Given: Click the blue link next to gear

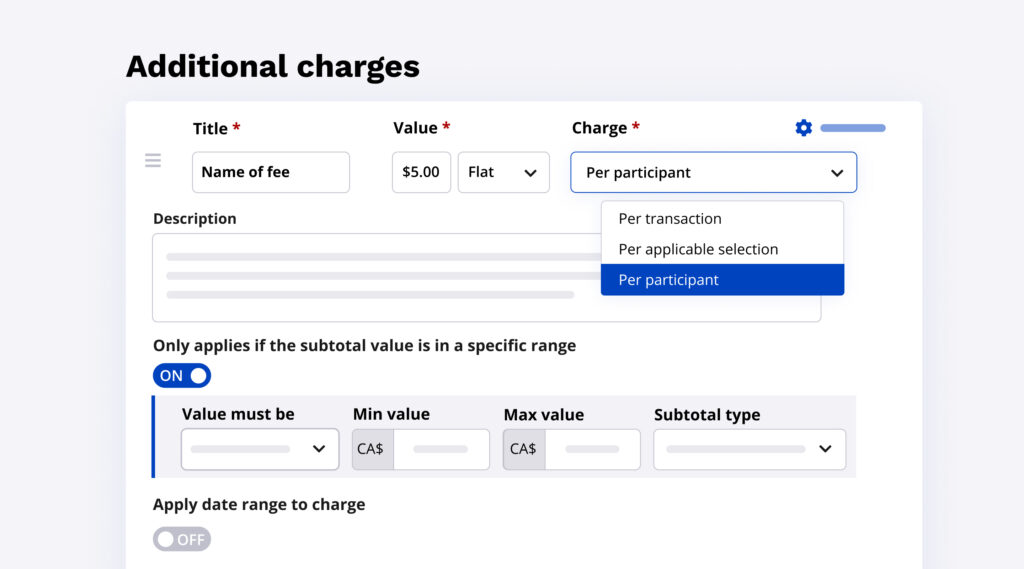Looking at the screenshot, I should pyautogui.click(x=852, y=128).
